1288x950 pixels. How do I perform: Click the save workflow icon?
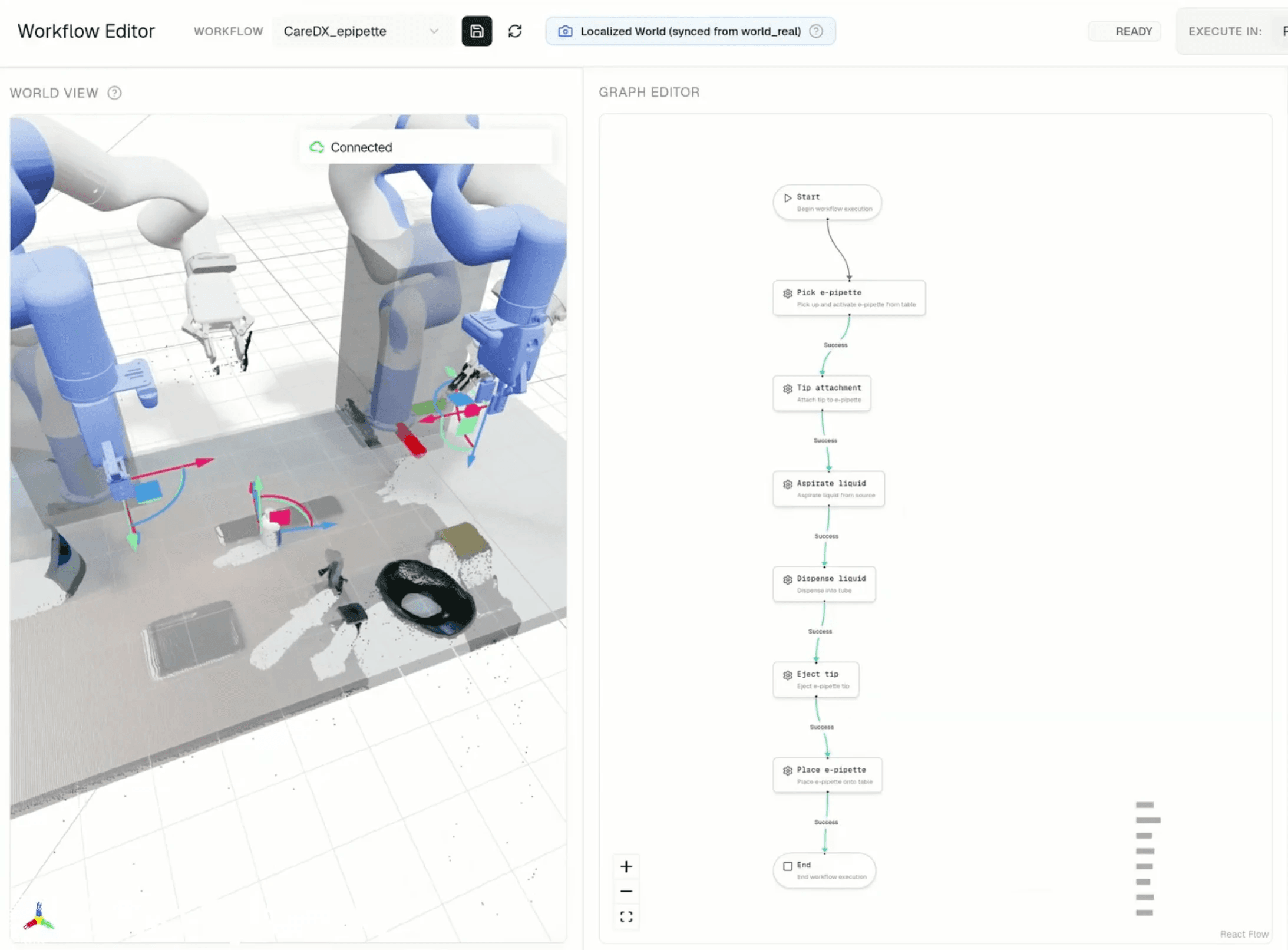pyautogui.click(x=476, y=31)
